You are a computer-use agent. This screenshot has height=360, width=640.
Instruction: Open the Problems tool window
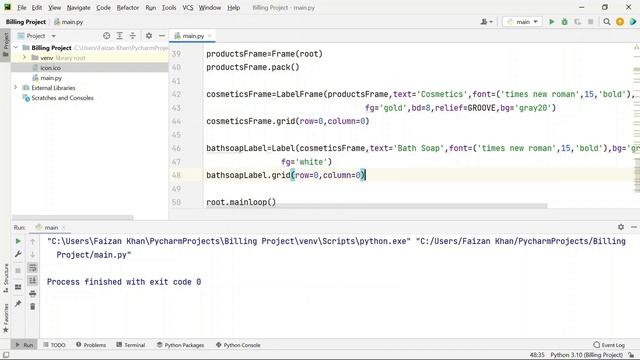[91, 345]
